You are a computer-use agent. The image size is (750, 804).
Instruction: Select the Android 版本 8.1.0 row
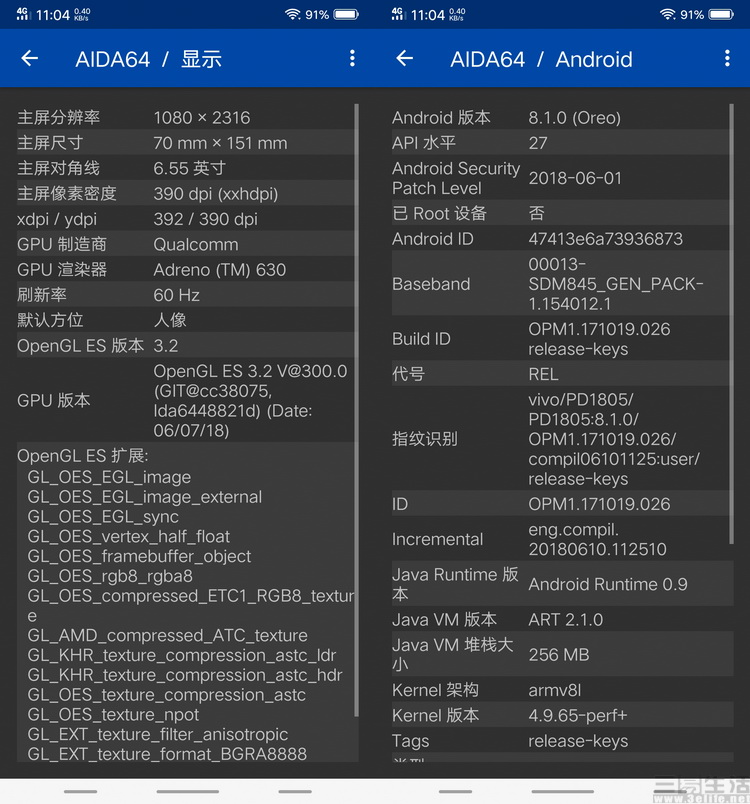coord(560,118)
